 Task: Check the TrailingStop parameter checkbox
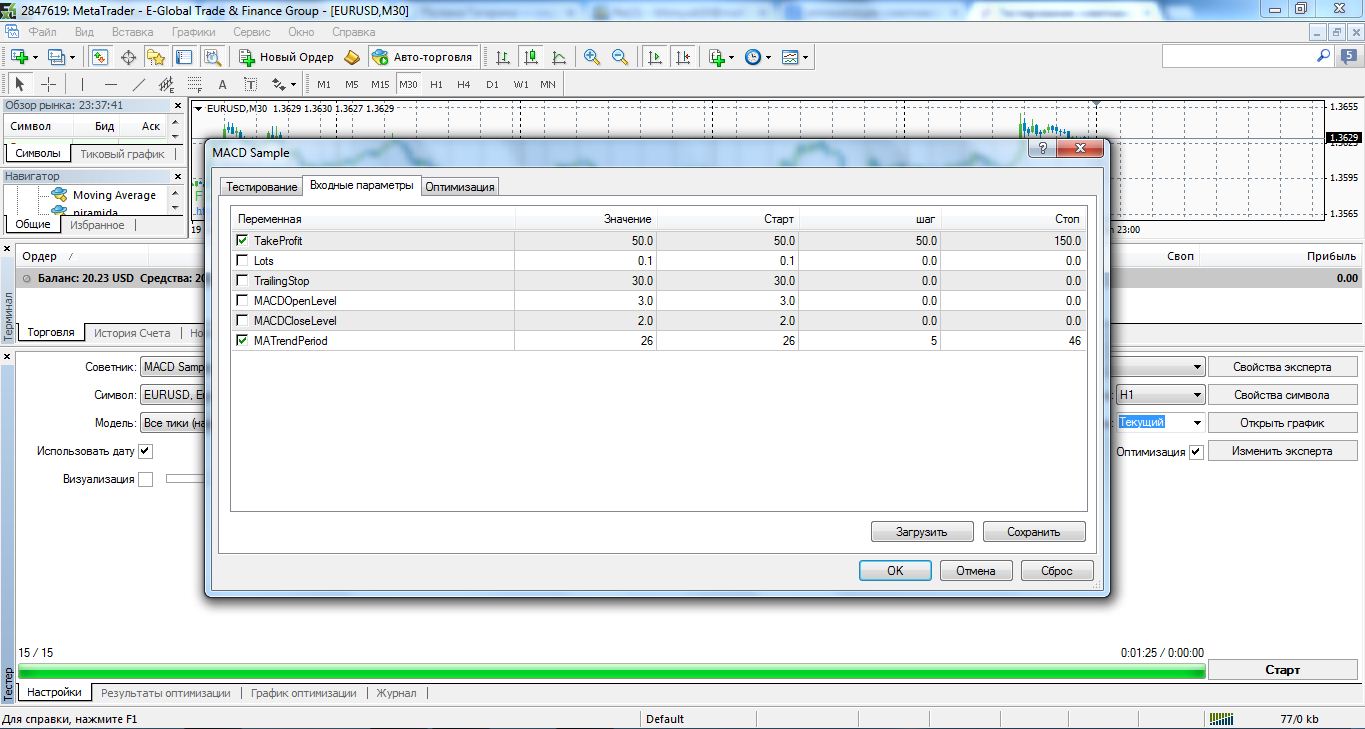[241, 280]
